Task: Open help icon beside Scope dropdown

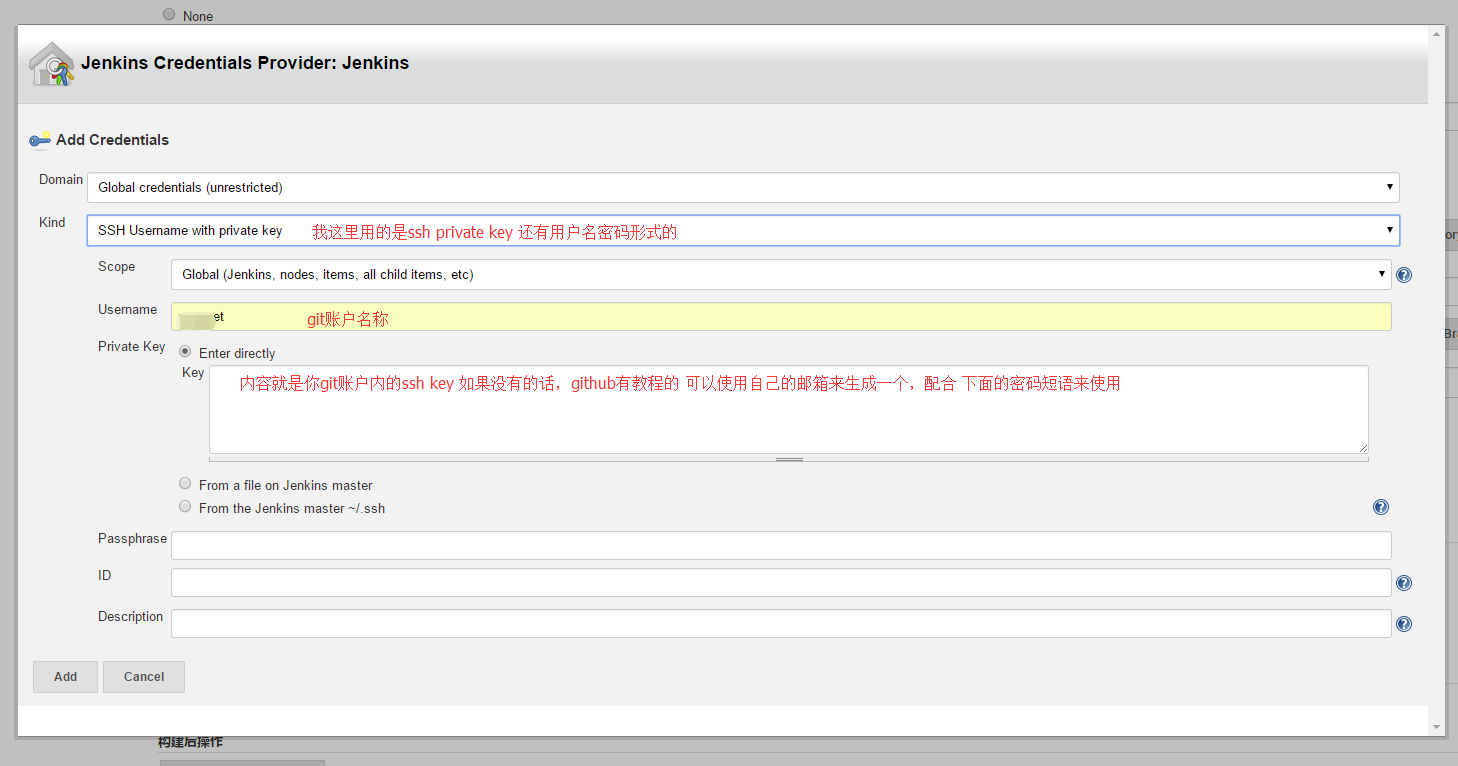Action: coord(1404,275)
